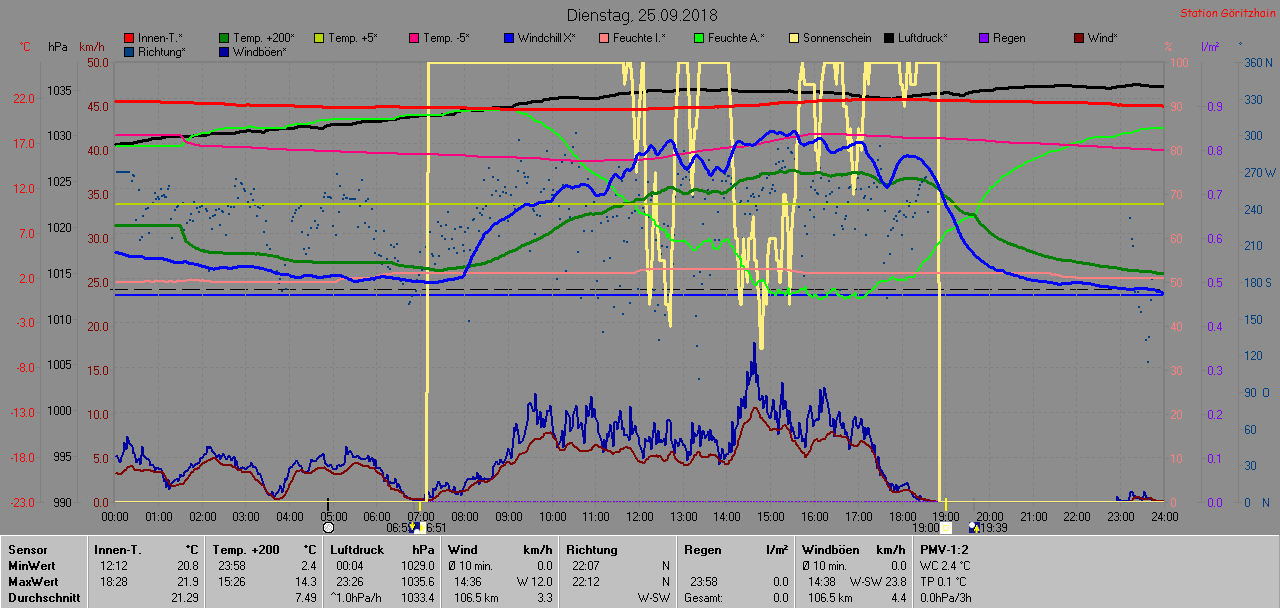Click the yellow-green Temp. +5 legend swatch
This screenshot has height=608, width=1280.
(320, 38)
